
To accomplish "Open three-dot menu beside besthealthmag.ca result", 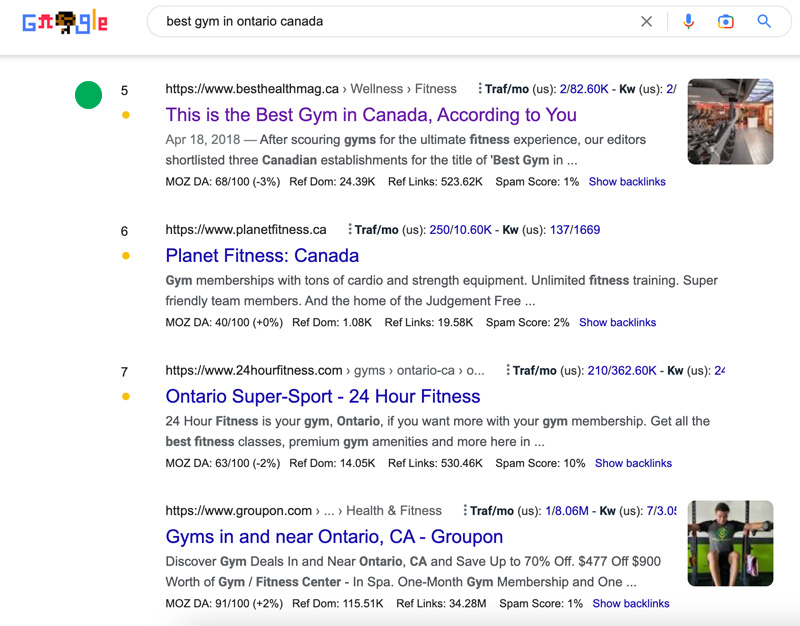I will pyautogui.click(x=480, y=89).
